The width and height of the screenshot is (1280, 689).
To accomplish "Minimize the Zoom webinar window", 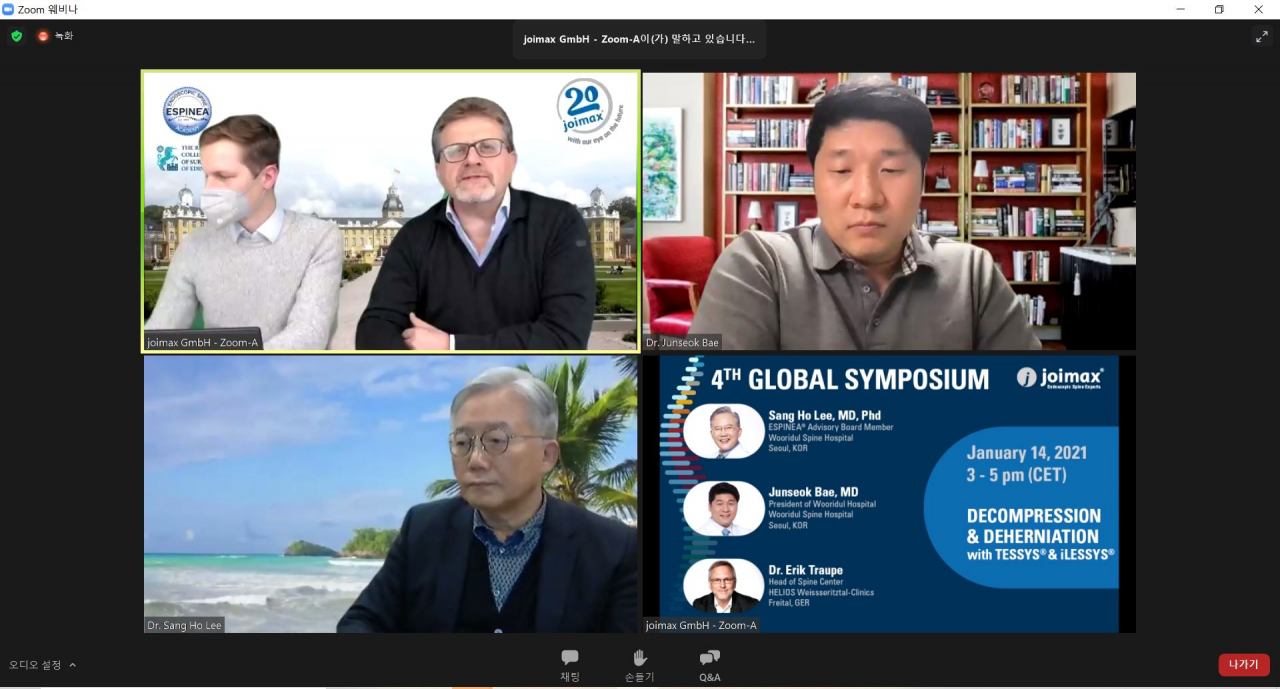I will click(x=1181, y=9).
